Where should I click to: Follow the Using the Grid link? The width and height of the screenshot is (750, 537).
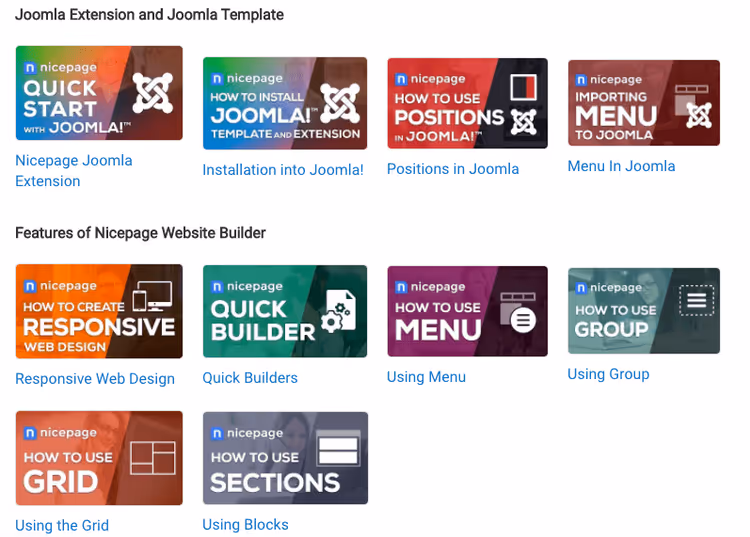[x=62, y=526]
